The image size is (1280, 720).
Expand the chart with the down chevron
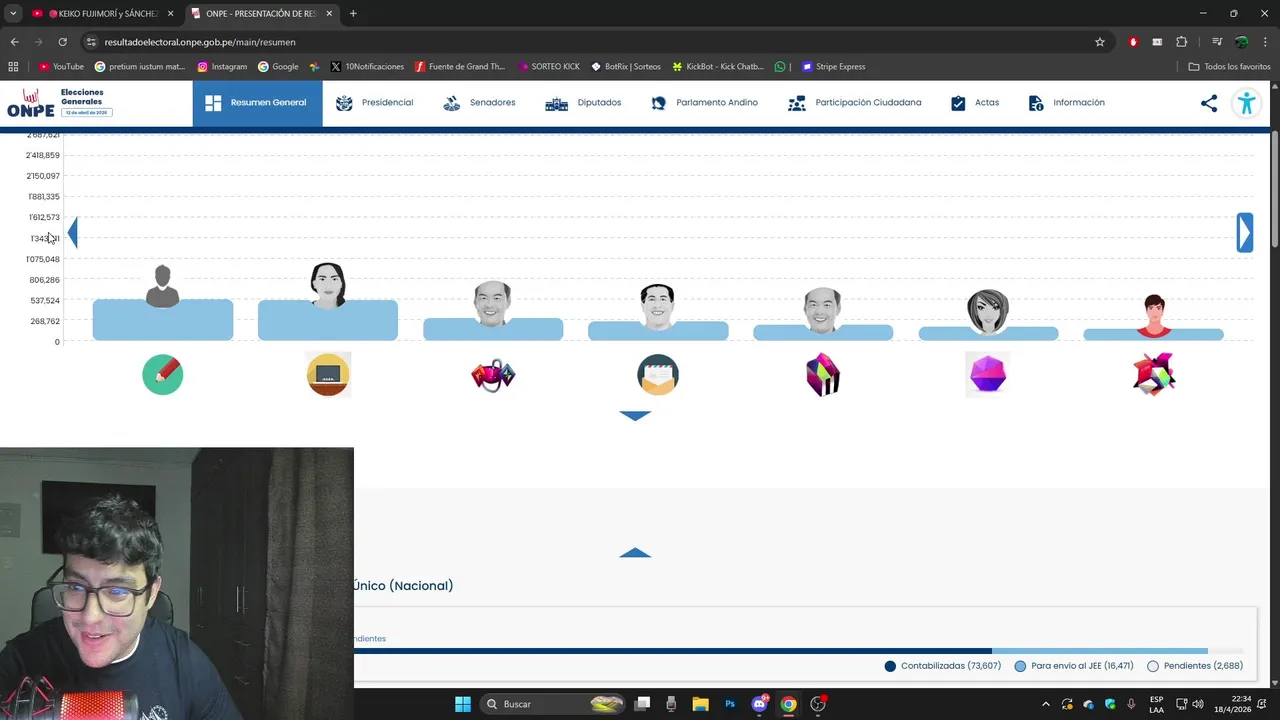[x=635, y=415]
